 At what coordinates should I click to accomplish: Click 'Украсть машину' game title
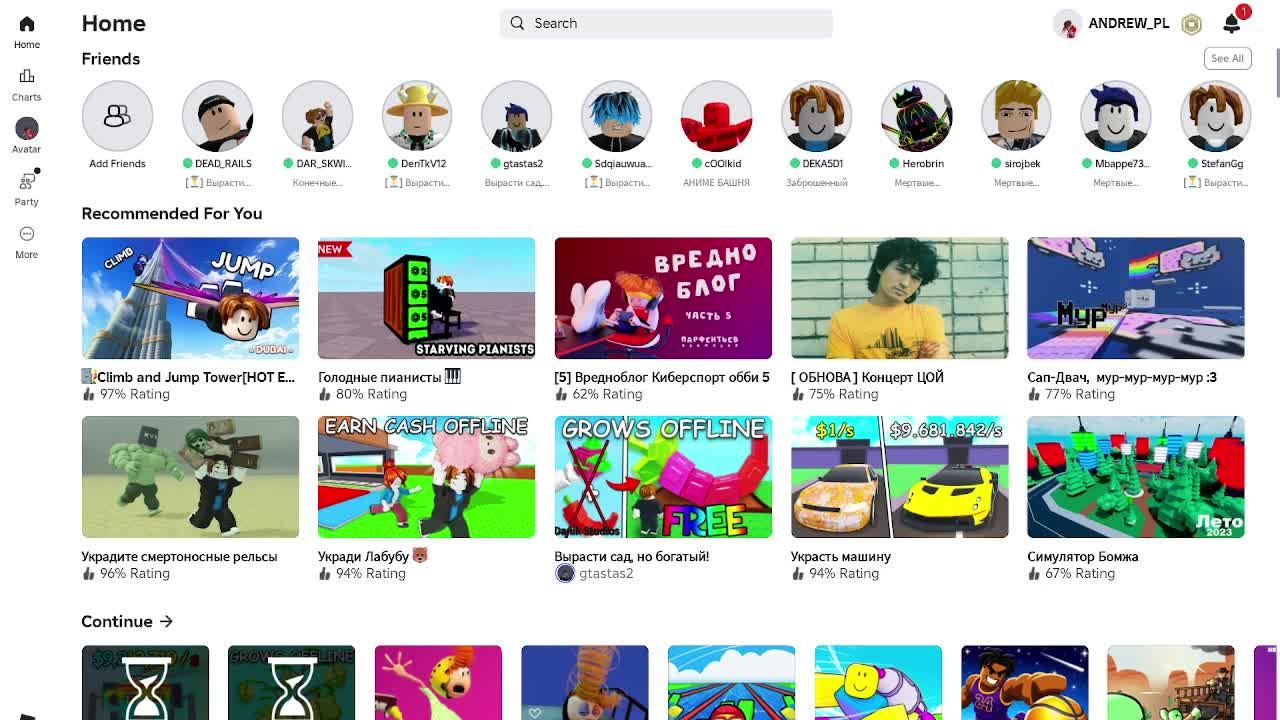[840, 556]
